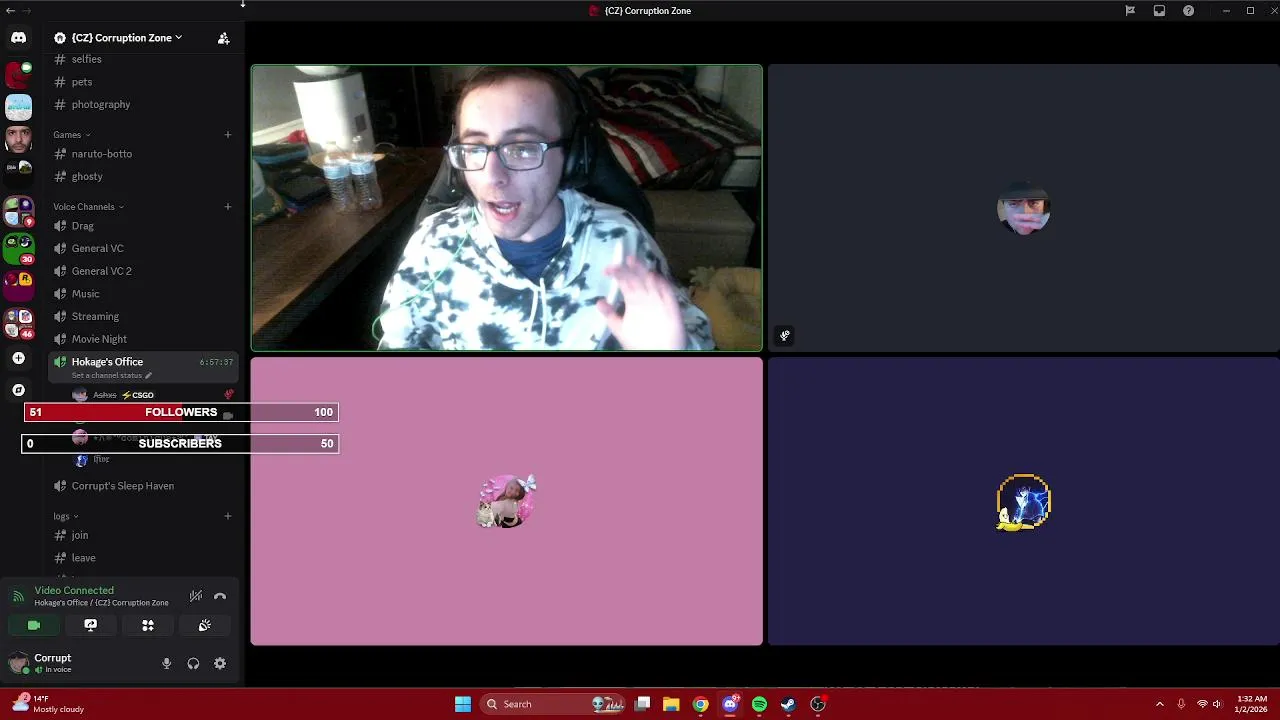Open the taskbar volume control

[1217, 704]
